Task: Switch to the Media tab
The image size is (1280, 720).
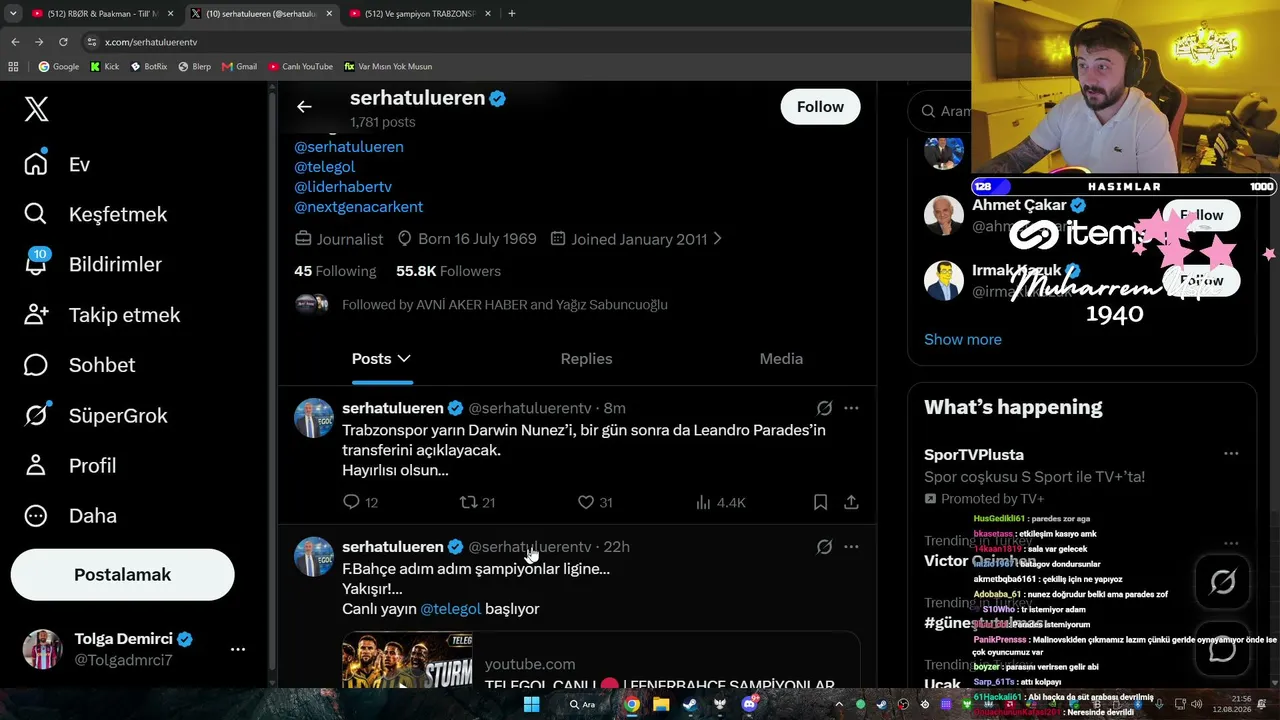Action: (x=781, y=359)
